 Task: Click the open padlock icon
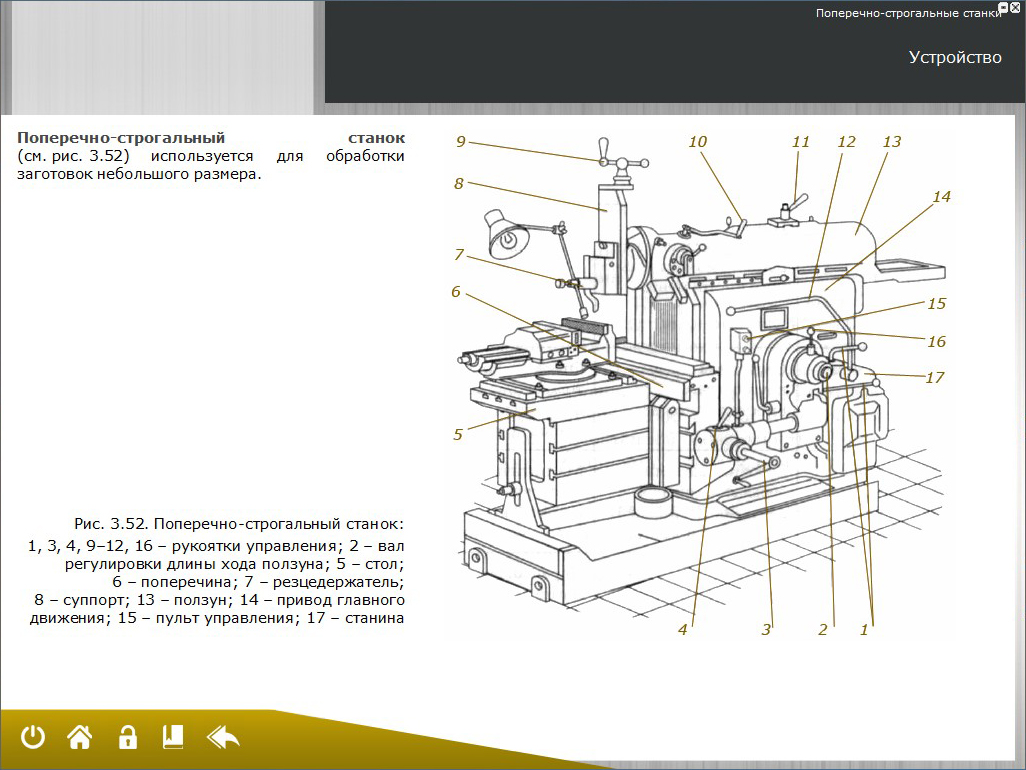point(127,738)
